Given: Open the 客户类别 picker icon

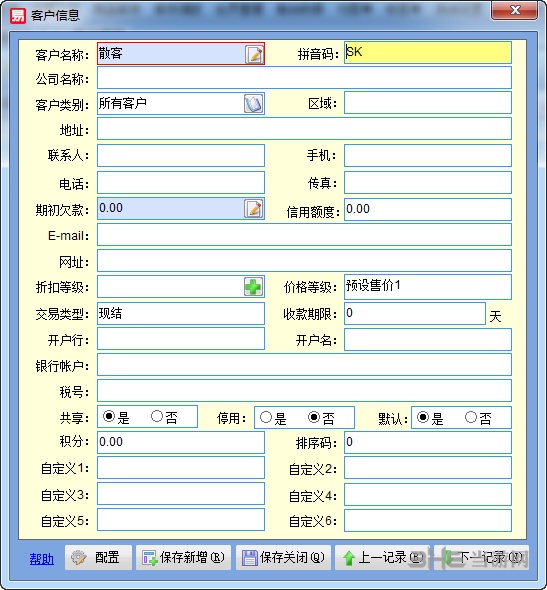Looking at the screenshot, I should point(254,103).
